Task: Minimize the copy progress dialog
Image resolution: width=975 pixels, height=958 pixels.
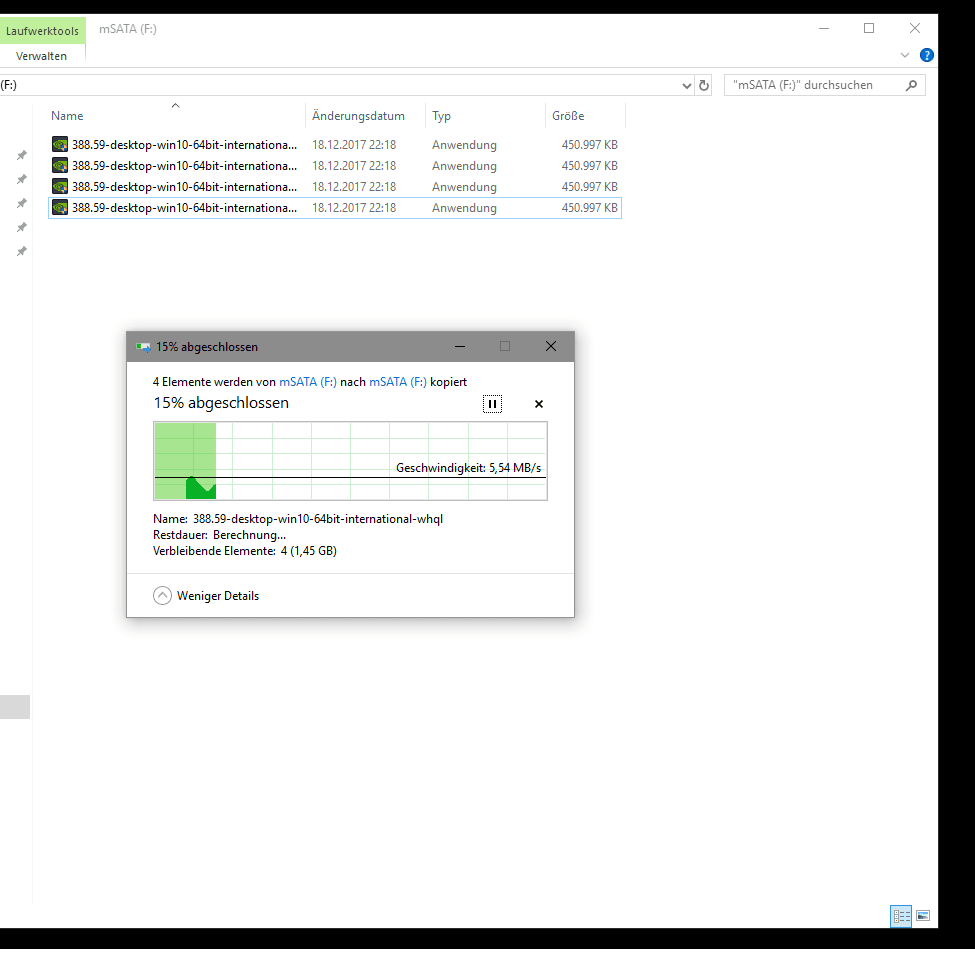Action: (460, 346)
